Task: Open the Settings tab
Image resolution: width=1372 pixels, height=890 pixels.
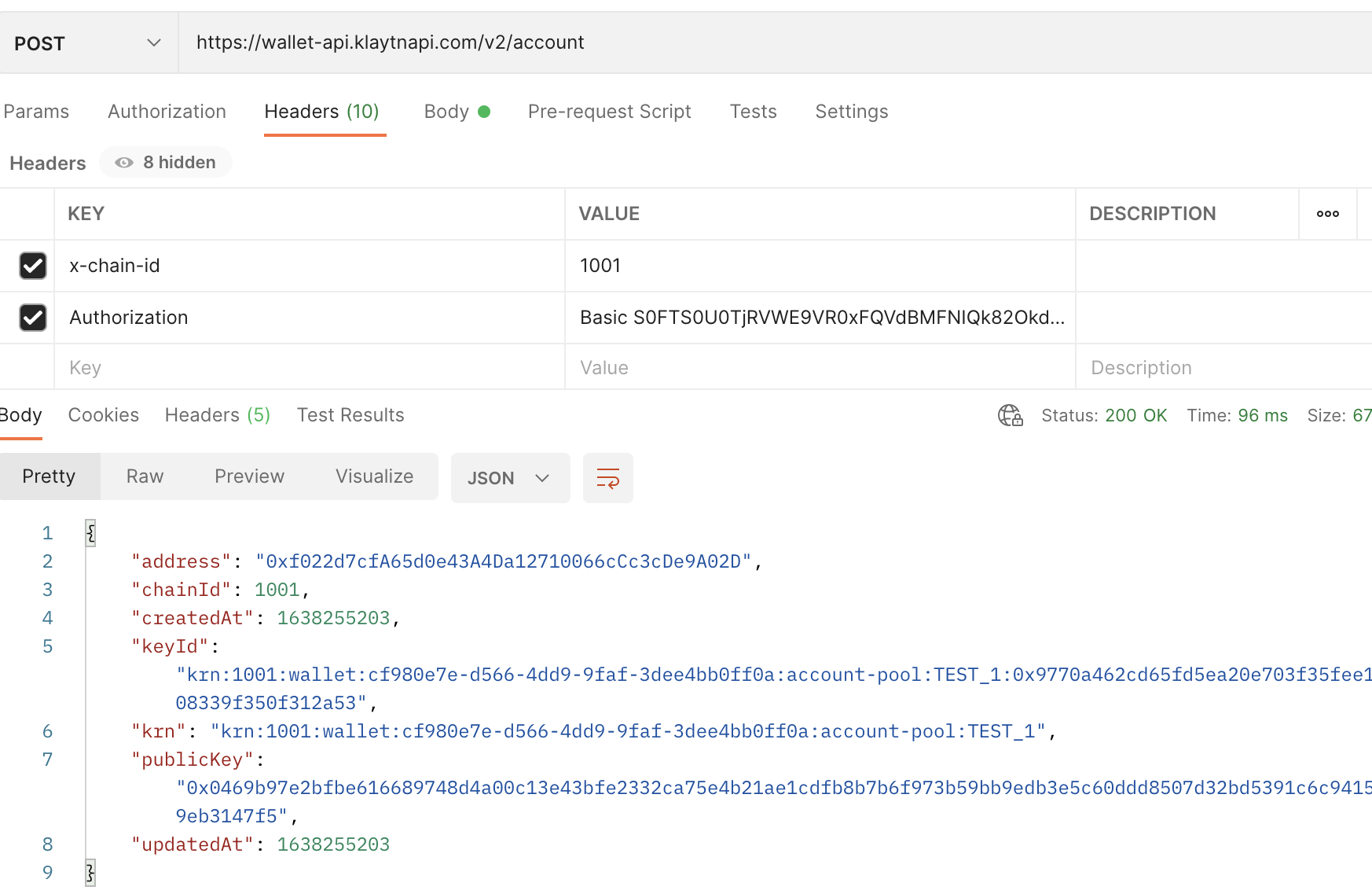Action: point(852,112)
